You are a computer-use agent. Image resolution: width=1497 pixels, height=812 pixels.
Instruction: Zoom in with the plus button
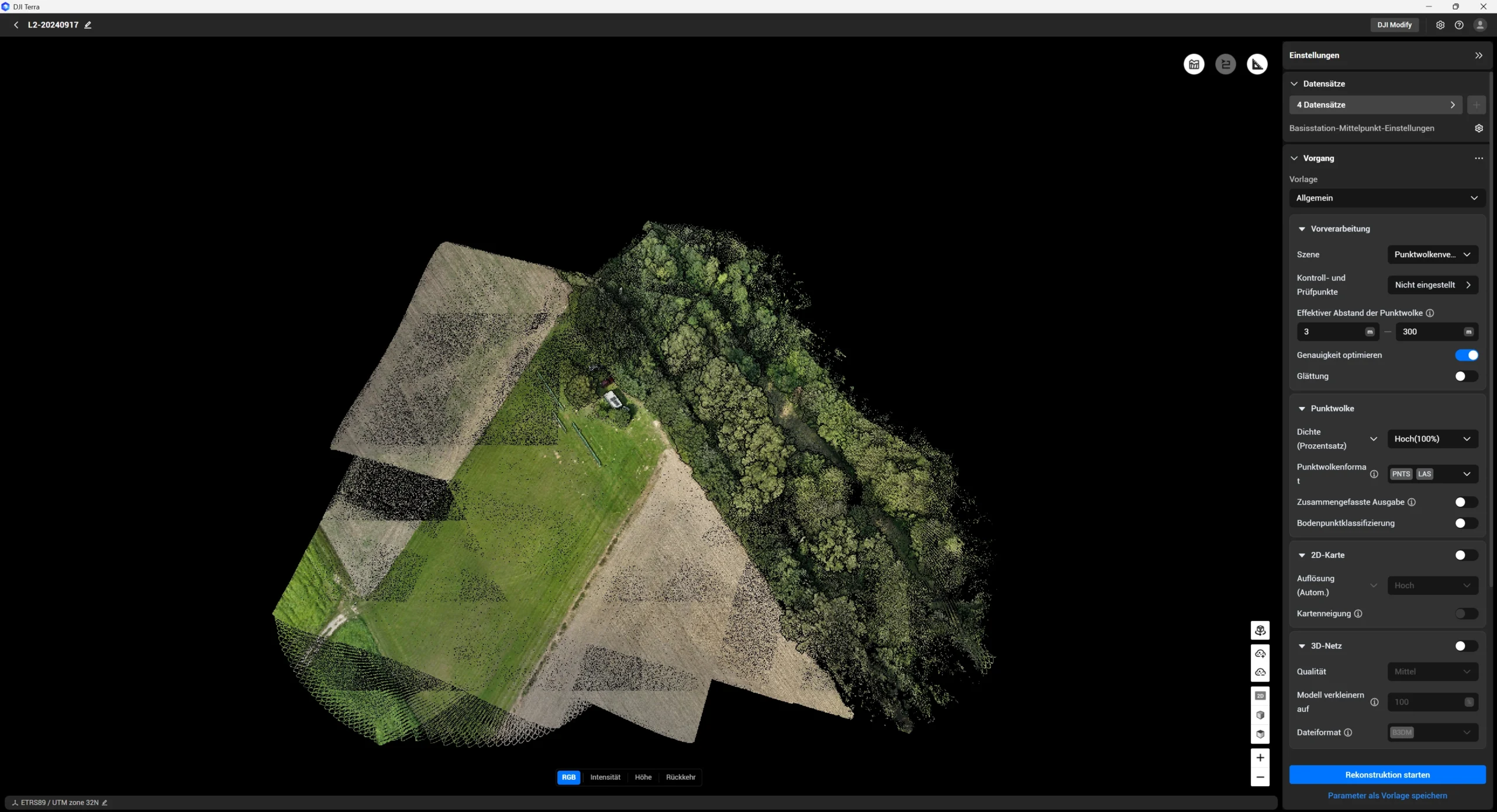(1260, 758)
